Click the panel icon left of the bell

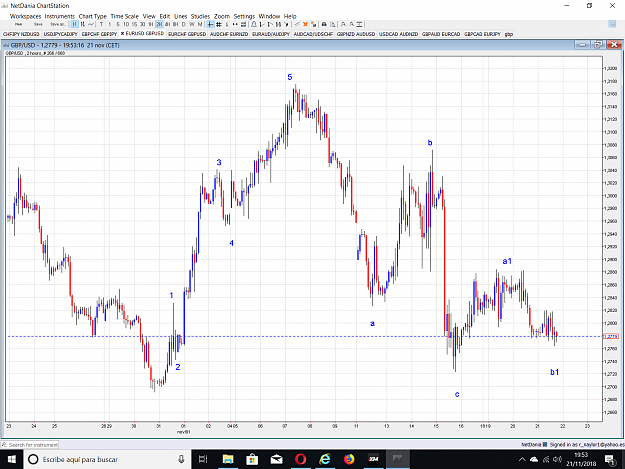pyautogui.click(x=243, y=24)
